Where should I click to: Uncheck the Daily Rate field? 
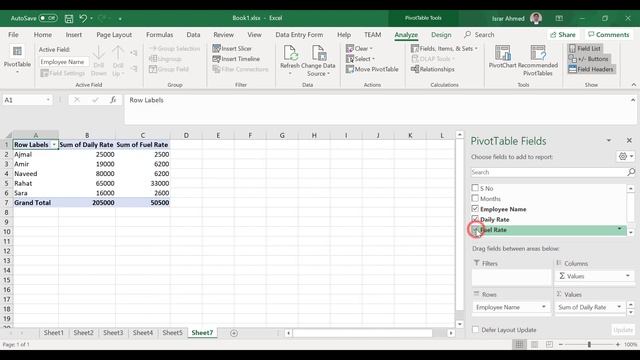coord(475,219)
